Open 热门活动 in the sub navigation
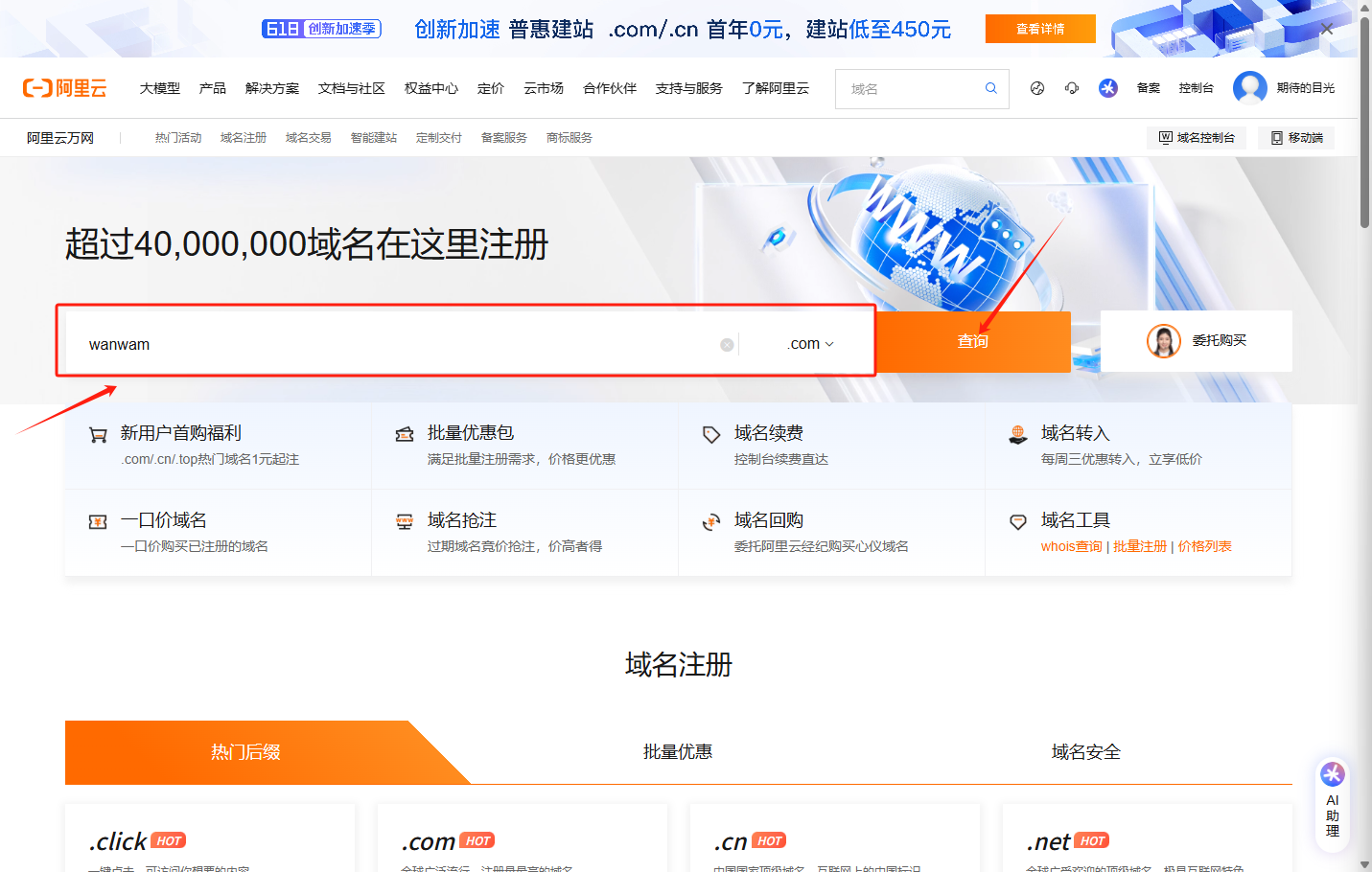 tap(178, 138)
